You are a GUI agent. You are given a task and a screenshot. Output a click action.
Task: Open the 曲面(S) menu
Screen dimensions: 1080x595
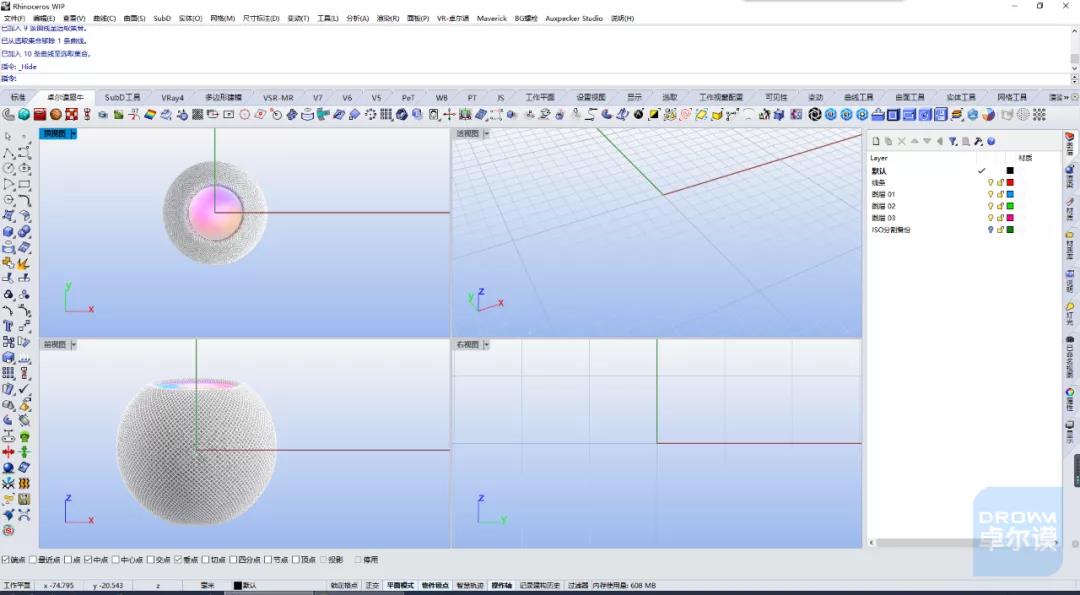click(x=134, y=19)
